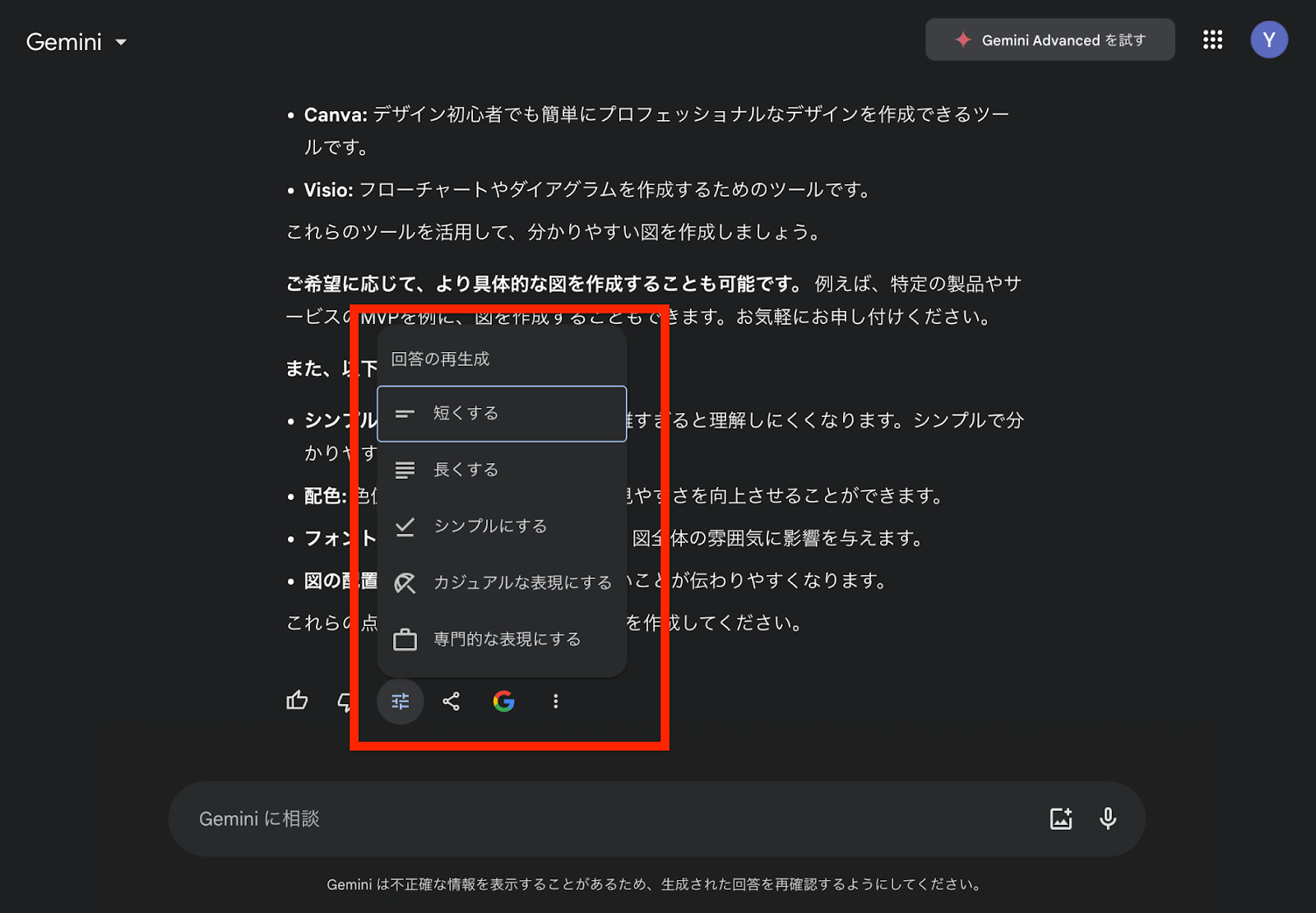The height and width of the screenshot is (913, 1316).
Task: Select 短くする from the regenerate menu
Action: tap(502, 414)
